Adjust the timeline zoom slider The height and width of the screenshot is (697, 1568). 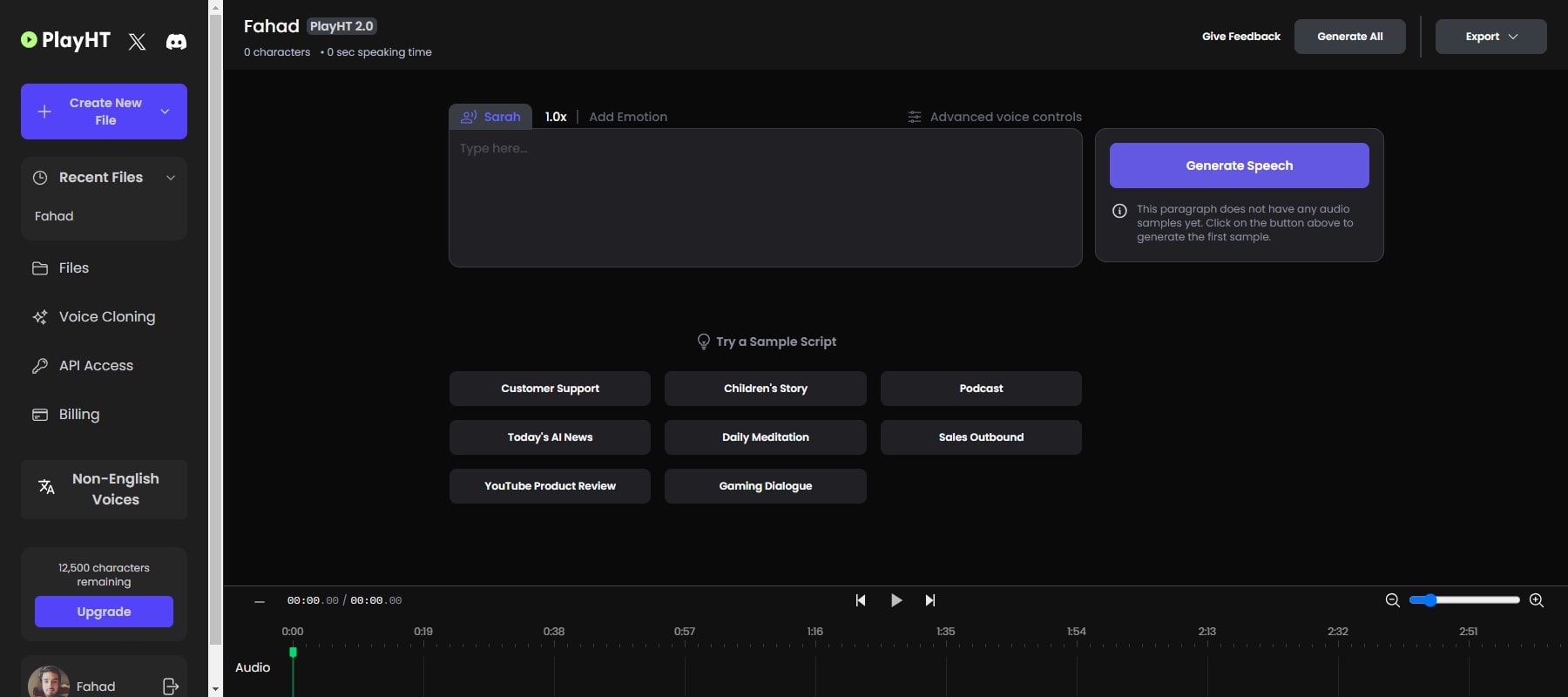coord(1464,600)
